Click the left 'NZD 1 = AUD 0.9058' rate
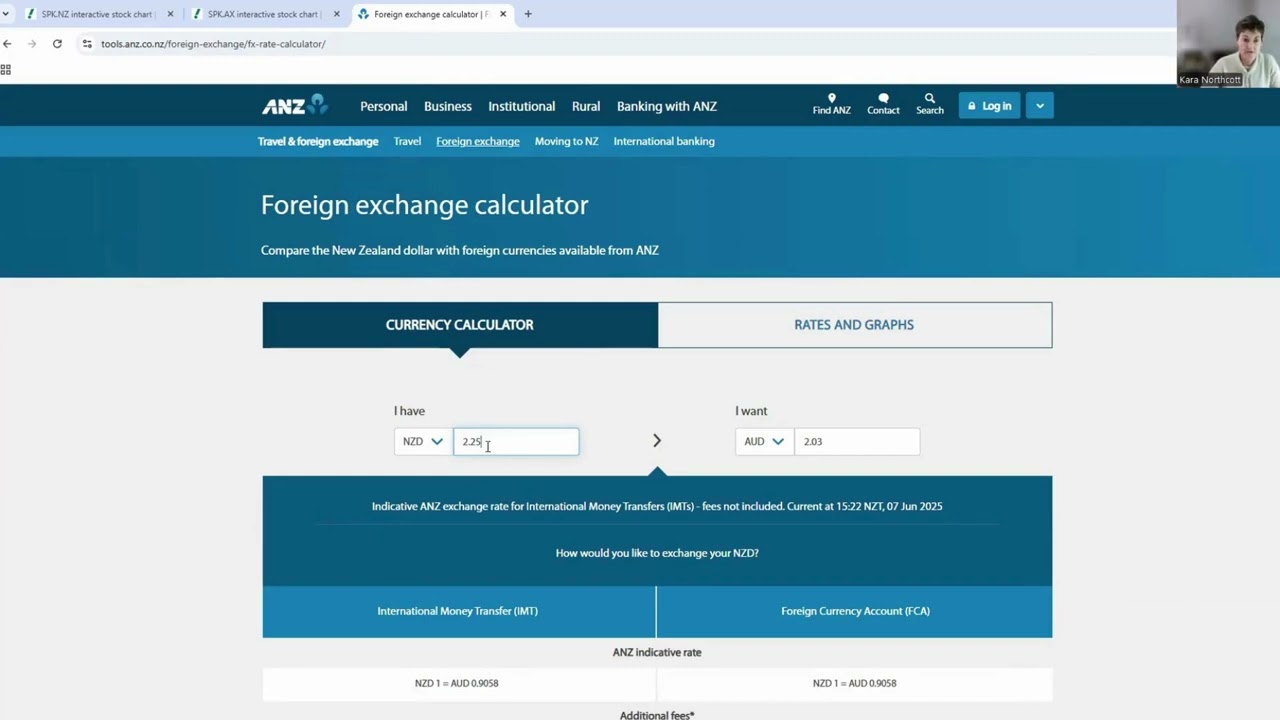The height and width of the screenshot is (720, 1280). pos(456,683)
